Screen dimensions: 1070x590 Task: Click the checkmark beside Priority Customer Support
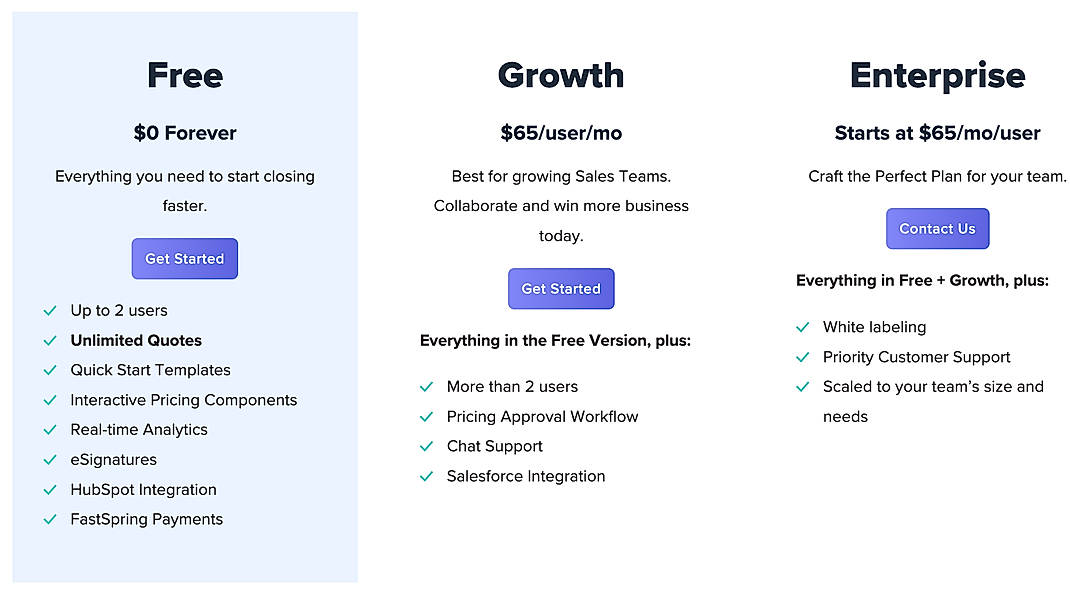click(x=802, y=357)
